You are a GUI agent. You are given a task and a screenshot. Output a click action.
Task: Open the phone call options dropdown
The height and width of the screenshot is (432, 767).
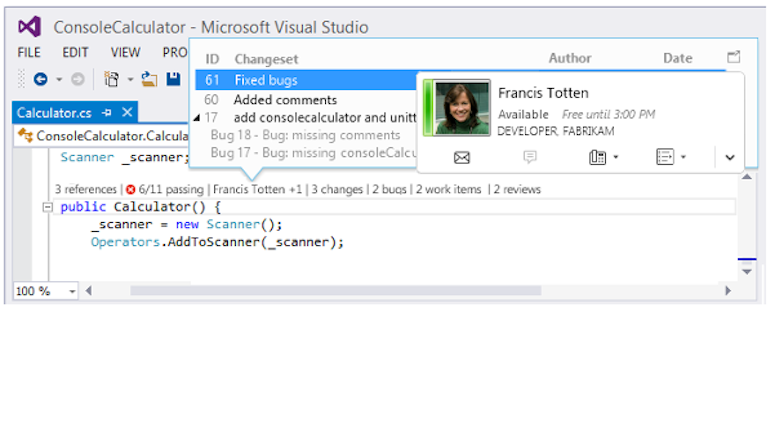(616, 157)
